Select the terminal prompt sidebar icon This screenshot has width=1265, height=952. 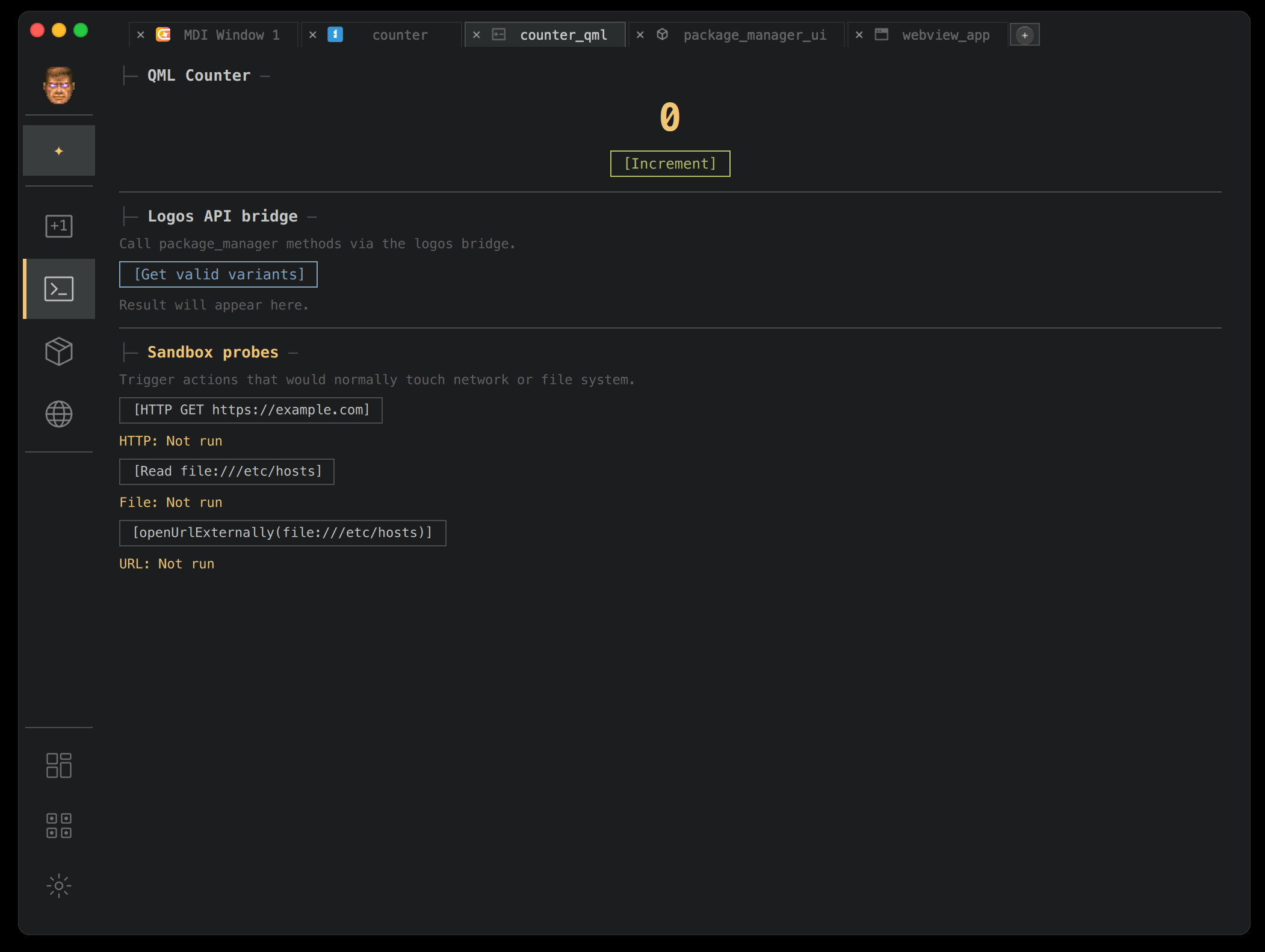[x=58, y=289]
